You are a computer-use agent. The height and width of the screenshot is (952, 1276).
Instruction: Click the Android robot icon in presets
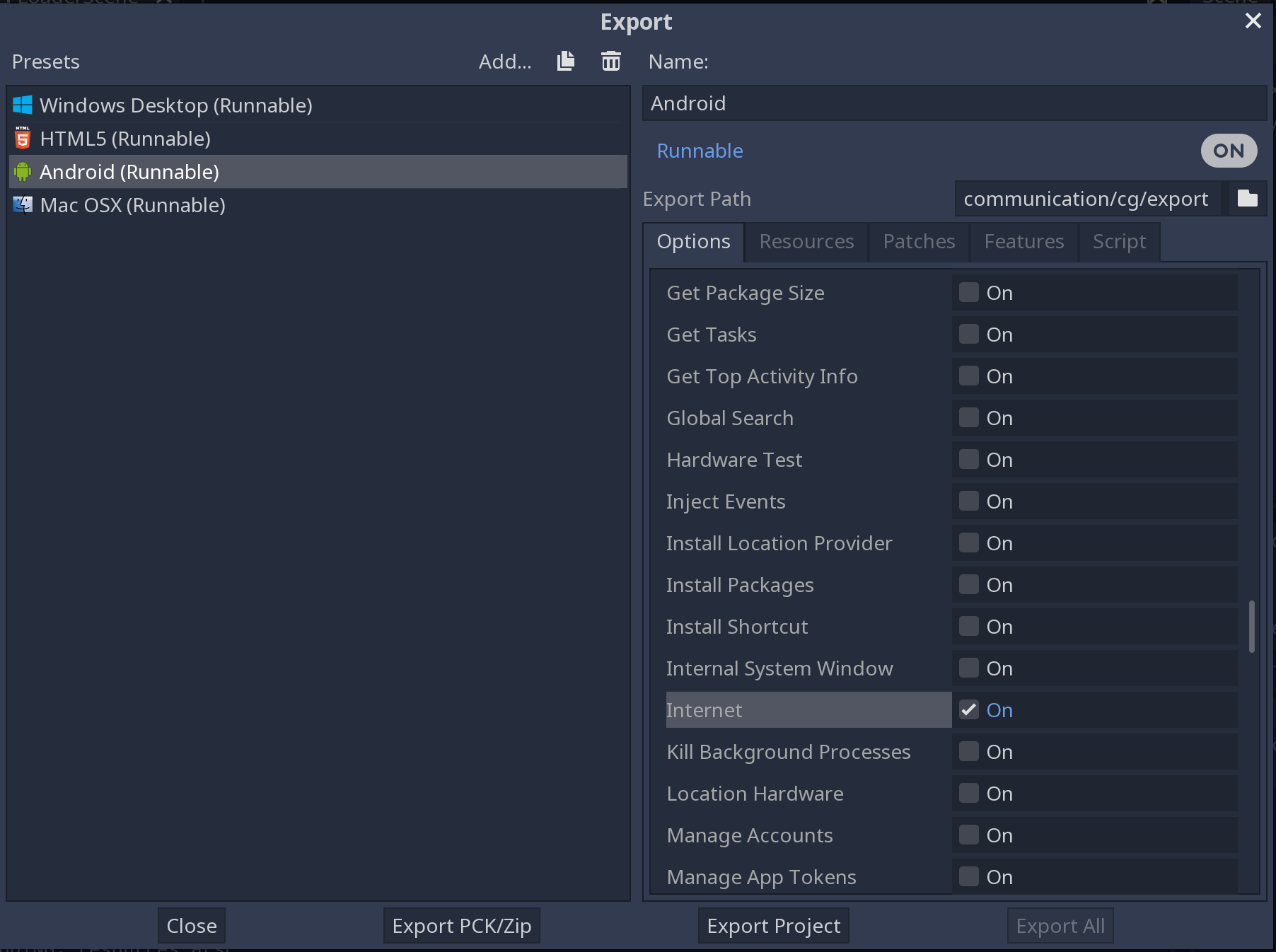tap(23, 171)
